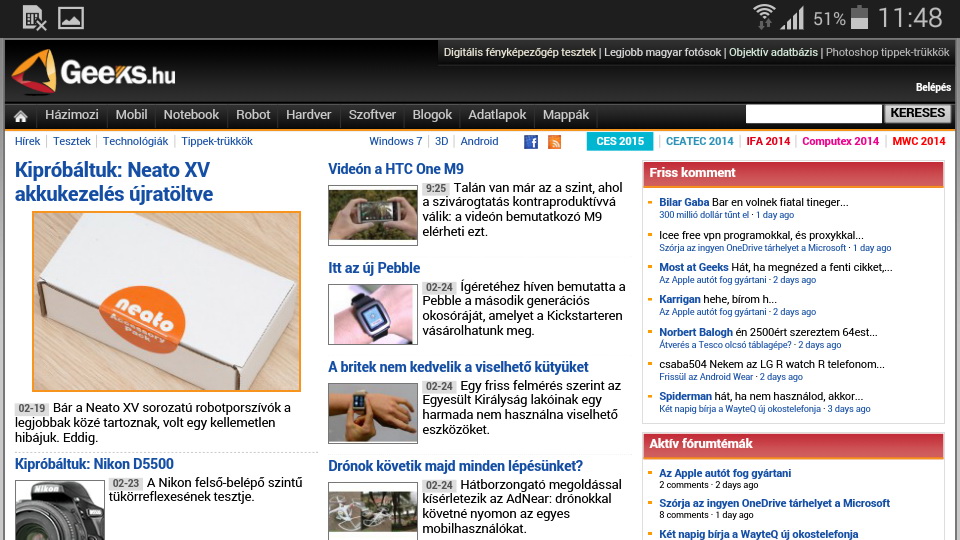Switch to the CES 2015 tab
The height and width of the screenshot is (540, 960).
point(619,141)
